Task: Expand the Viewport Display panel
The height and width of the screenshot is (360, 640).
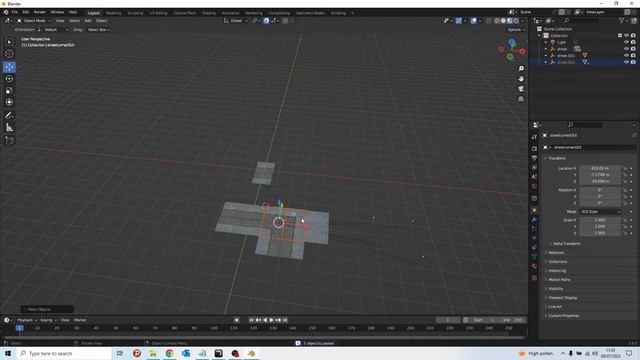Action: [562, 298]
